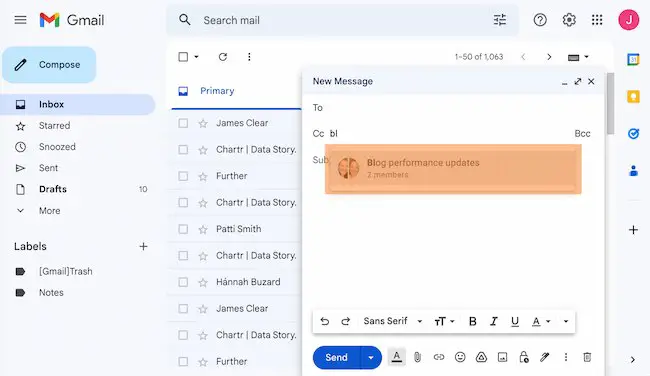The width and height of the screenshot is (650, 376).
Task: Undo the last edit in compose
Action: tap(325, 321)
